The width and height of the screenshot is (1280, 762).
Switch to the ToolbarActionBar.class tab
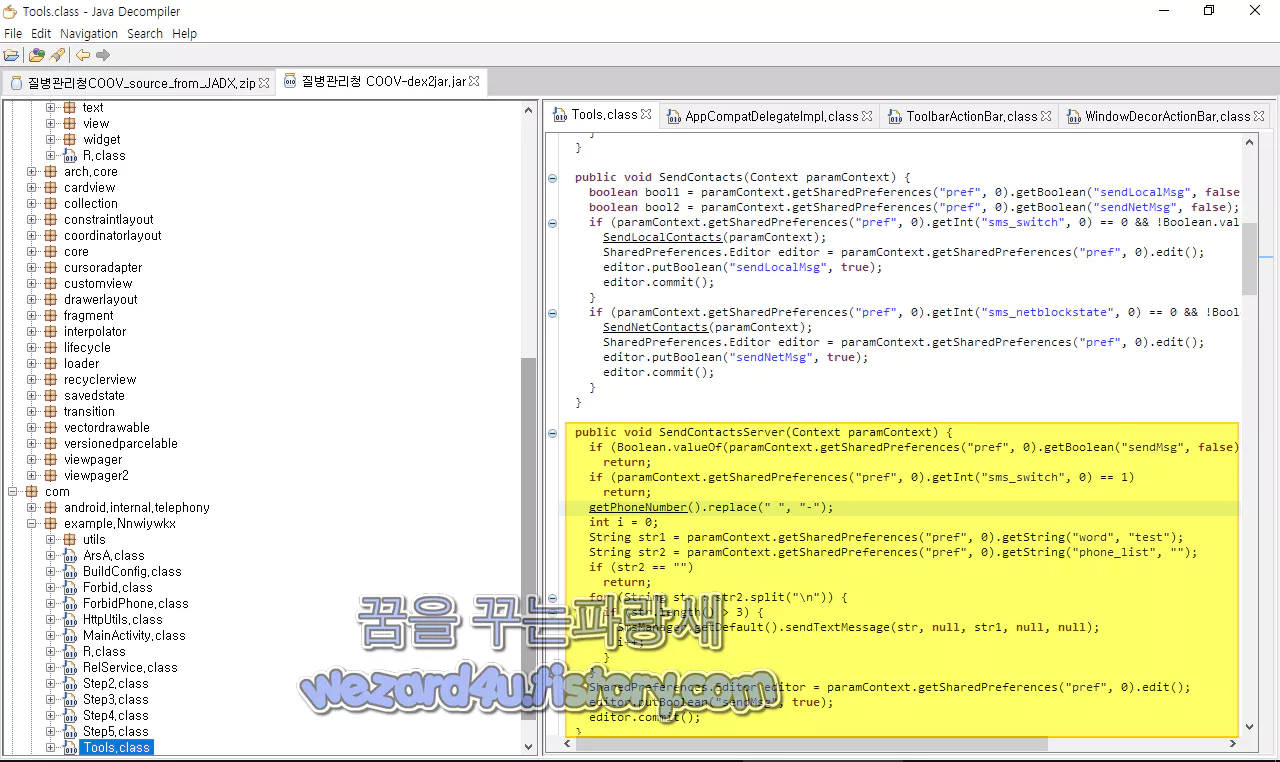coord(972,117)
